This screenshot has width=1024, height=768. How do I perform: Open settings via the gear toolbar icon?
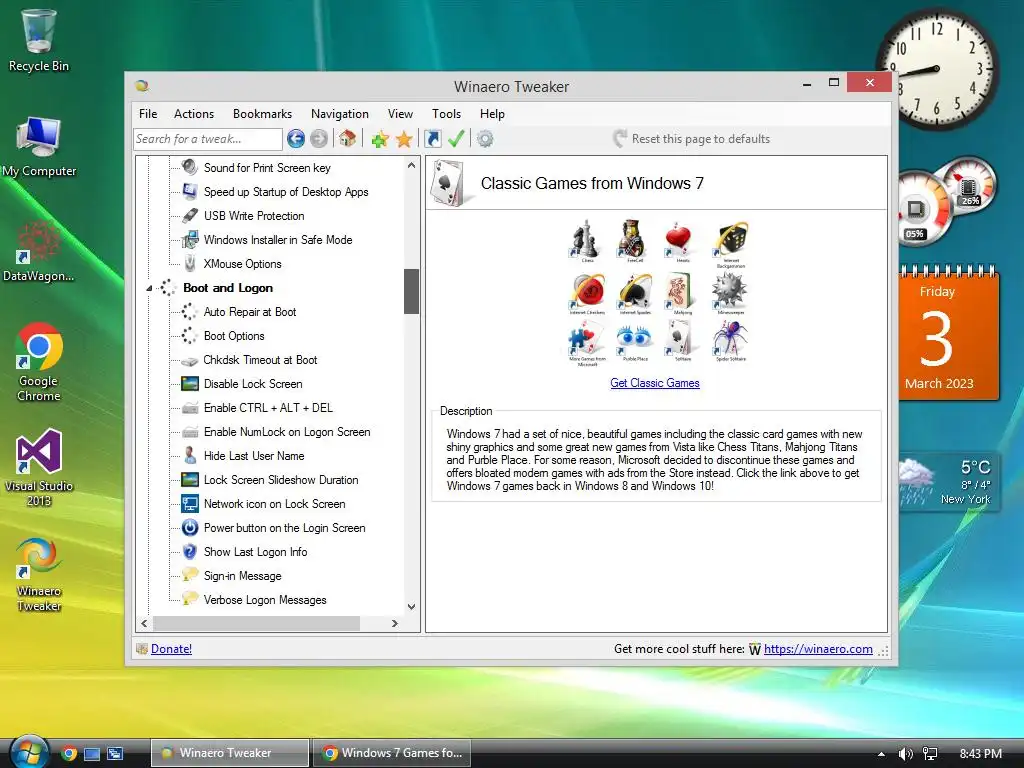(485, 138)
